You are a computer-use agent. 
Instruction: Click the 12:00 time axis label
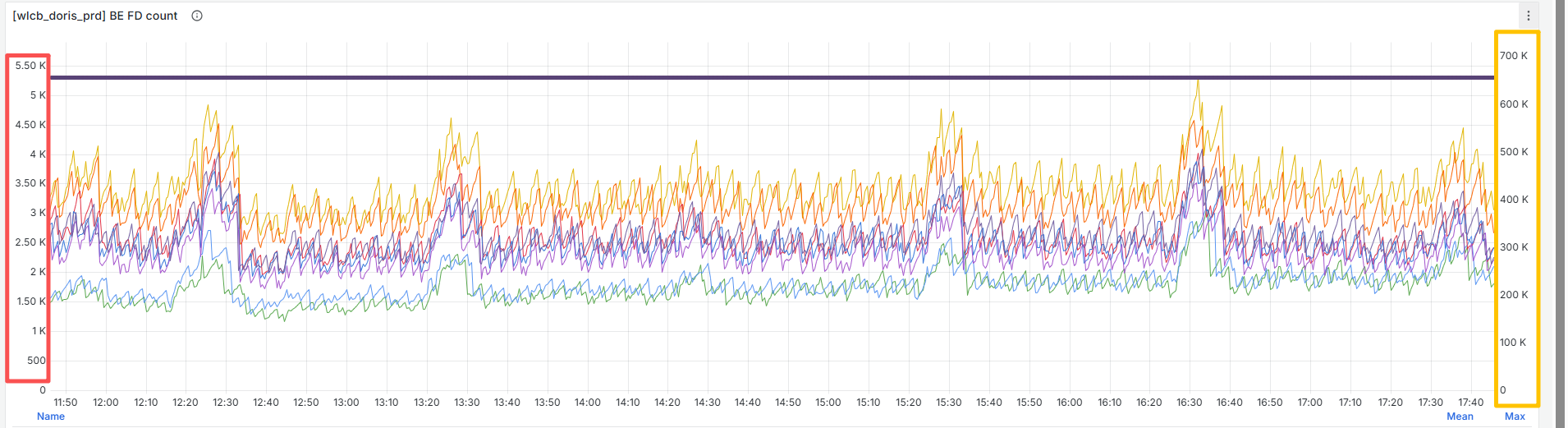pyautogui.click(x=106, y=403)
